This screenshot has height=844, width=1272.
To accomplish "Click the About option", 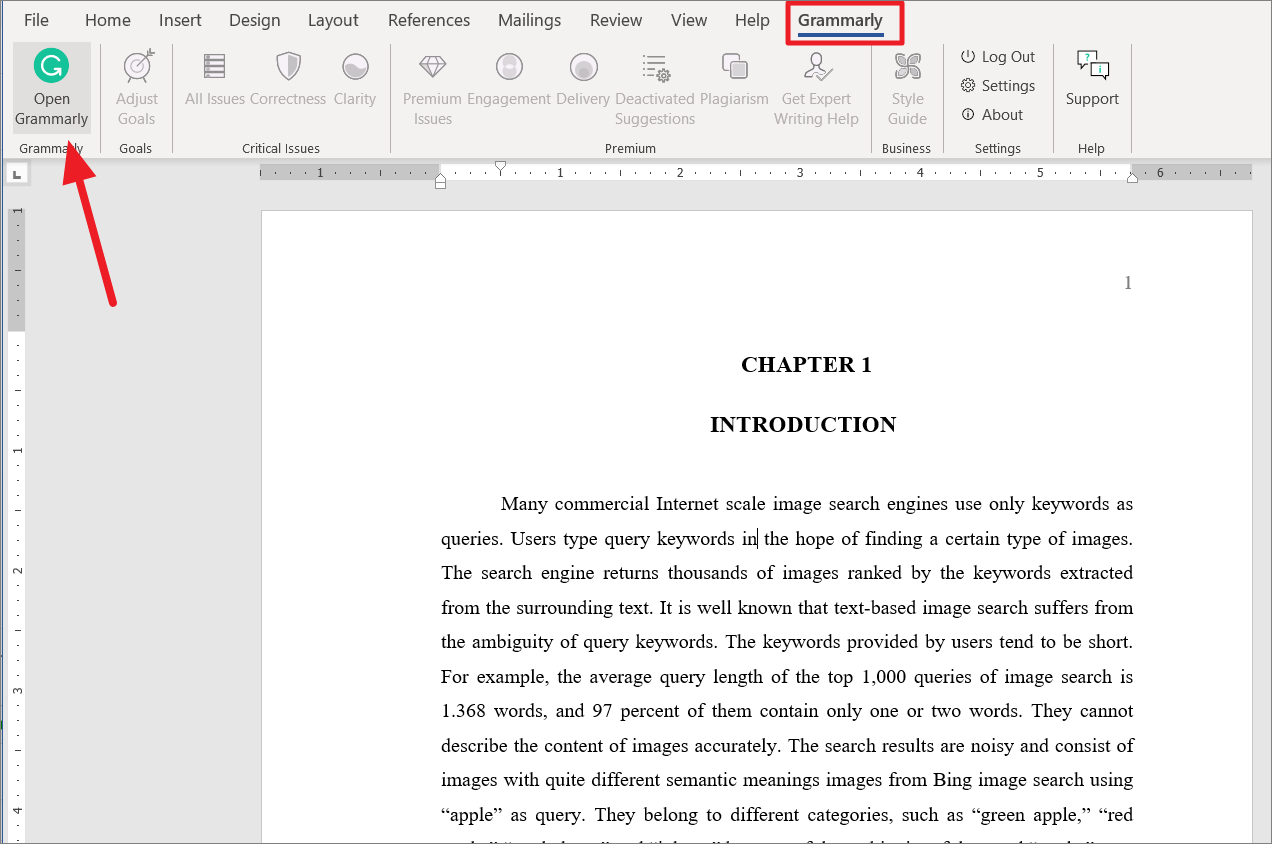I will 992,115.
